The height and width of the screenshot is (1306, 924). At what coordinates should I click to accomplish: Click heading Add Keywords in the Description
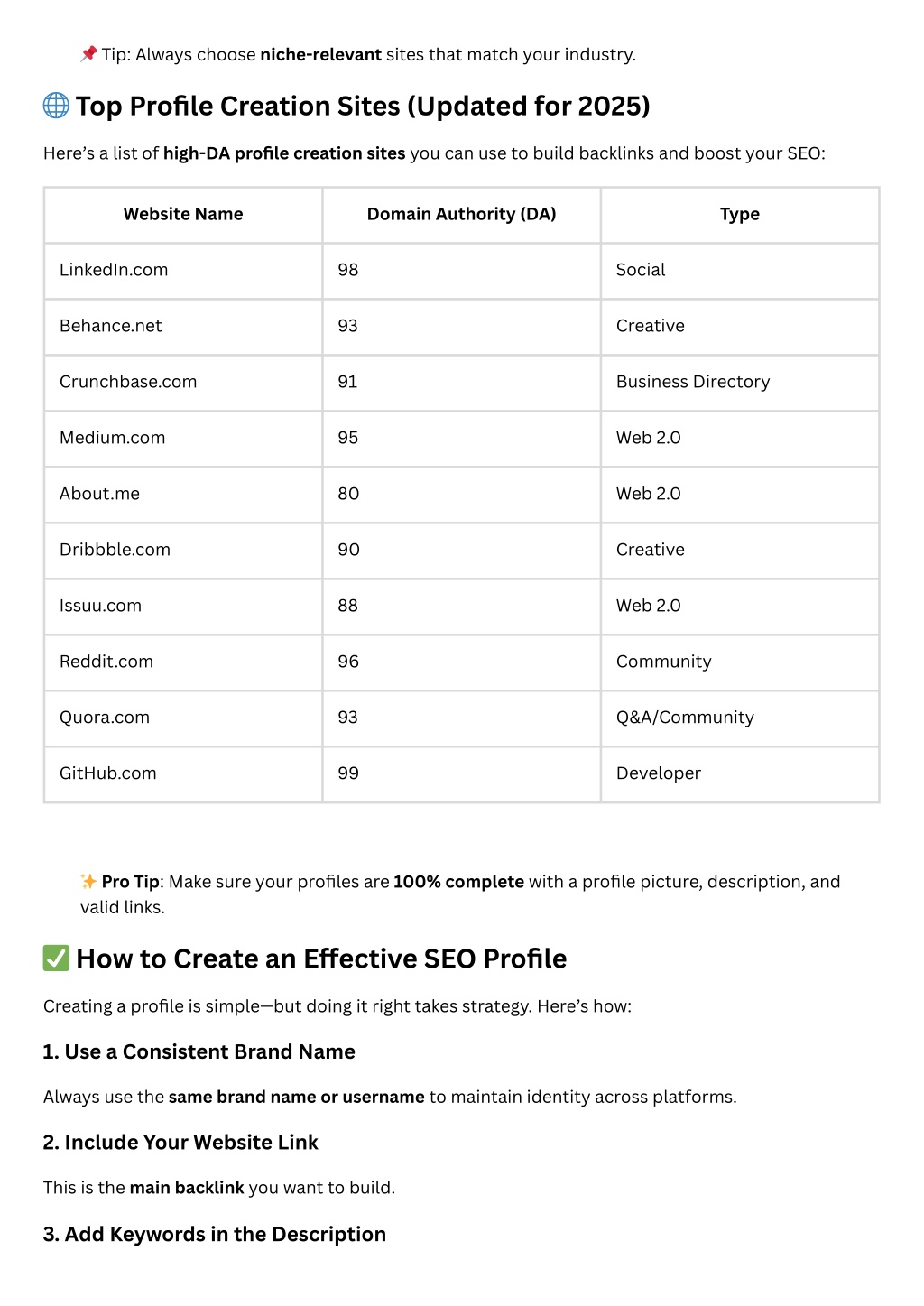pos(214,1234)
